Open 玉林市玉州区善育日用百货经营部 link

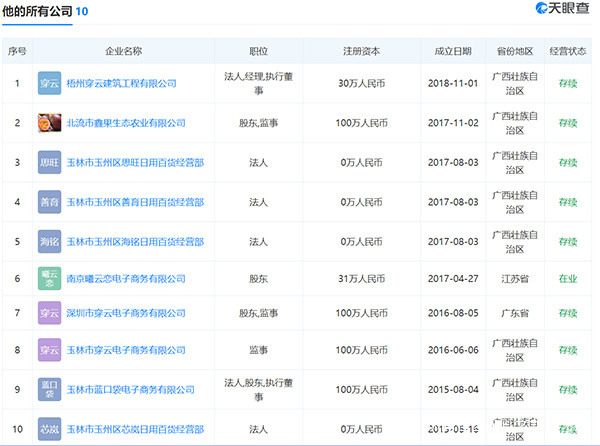(x=135, y=202)
